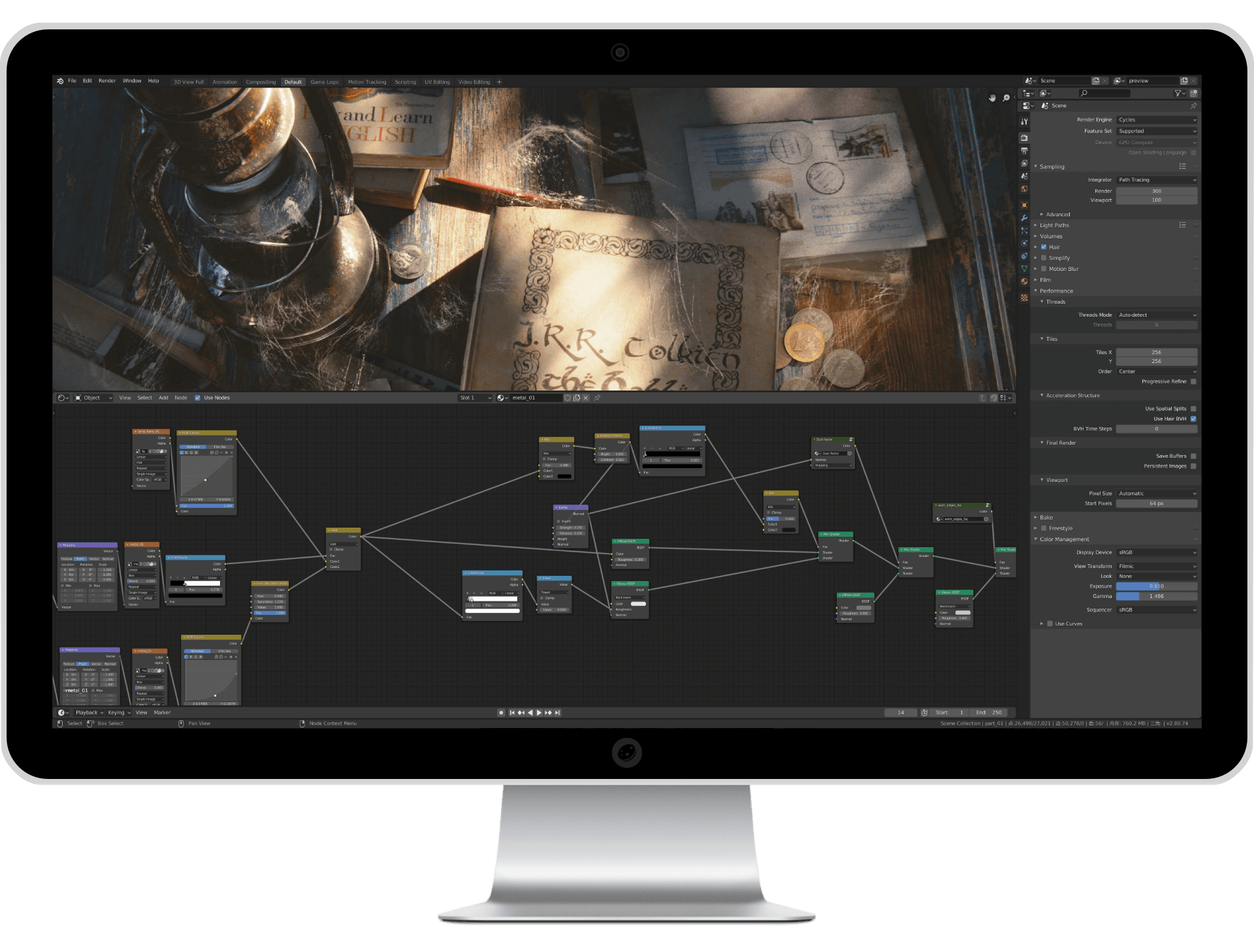Expand the Volumes panel
This screenshot has height=952, width=1254.
click(x=1050, y=236)
